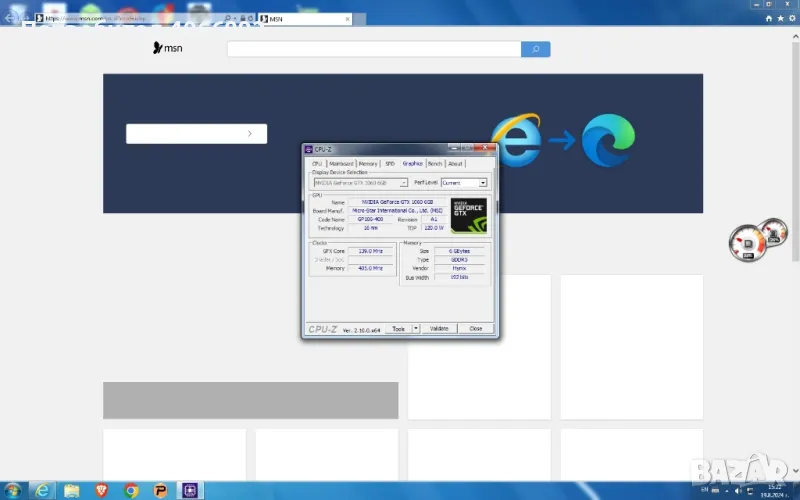
Task: Expand the Perf Level dropdown
Action: pyautogui.click(x=483, y=183)
